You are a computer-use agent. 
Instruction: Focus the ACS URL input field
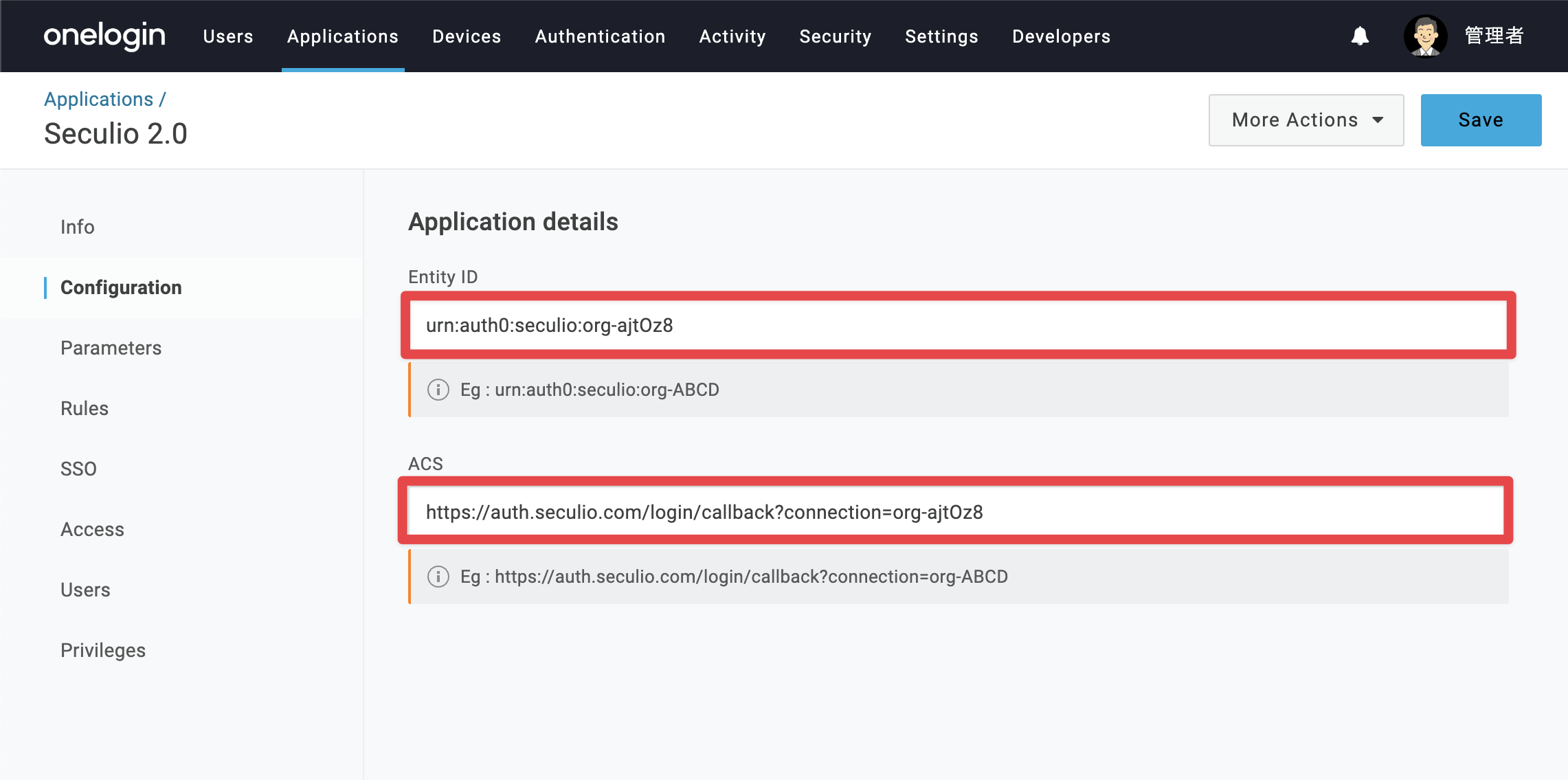tap(956, 512)
